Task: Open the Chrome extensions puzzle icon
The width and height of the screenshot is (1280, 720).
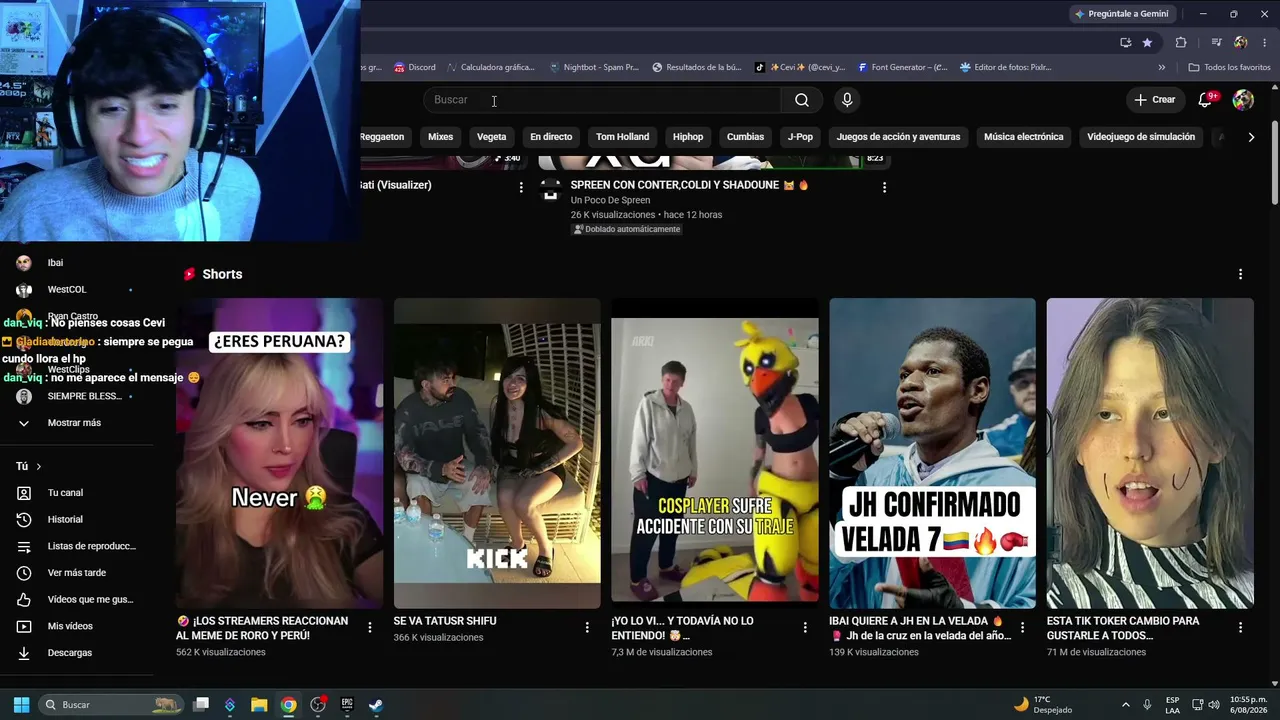Action: click(x=1181, y=42)
